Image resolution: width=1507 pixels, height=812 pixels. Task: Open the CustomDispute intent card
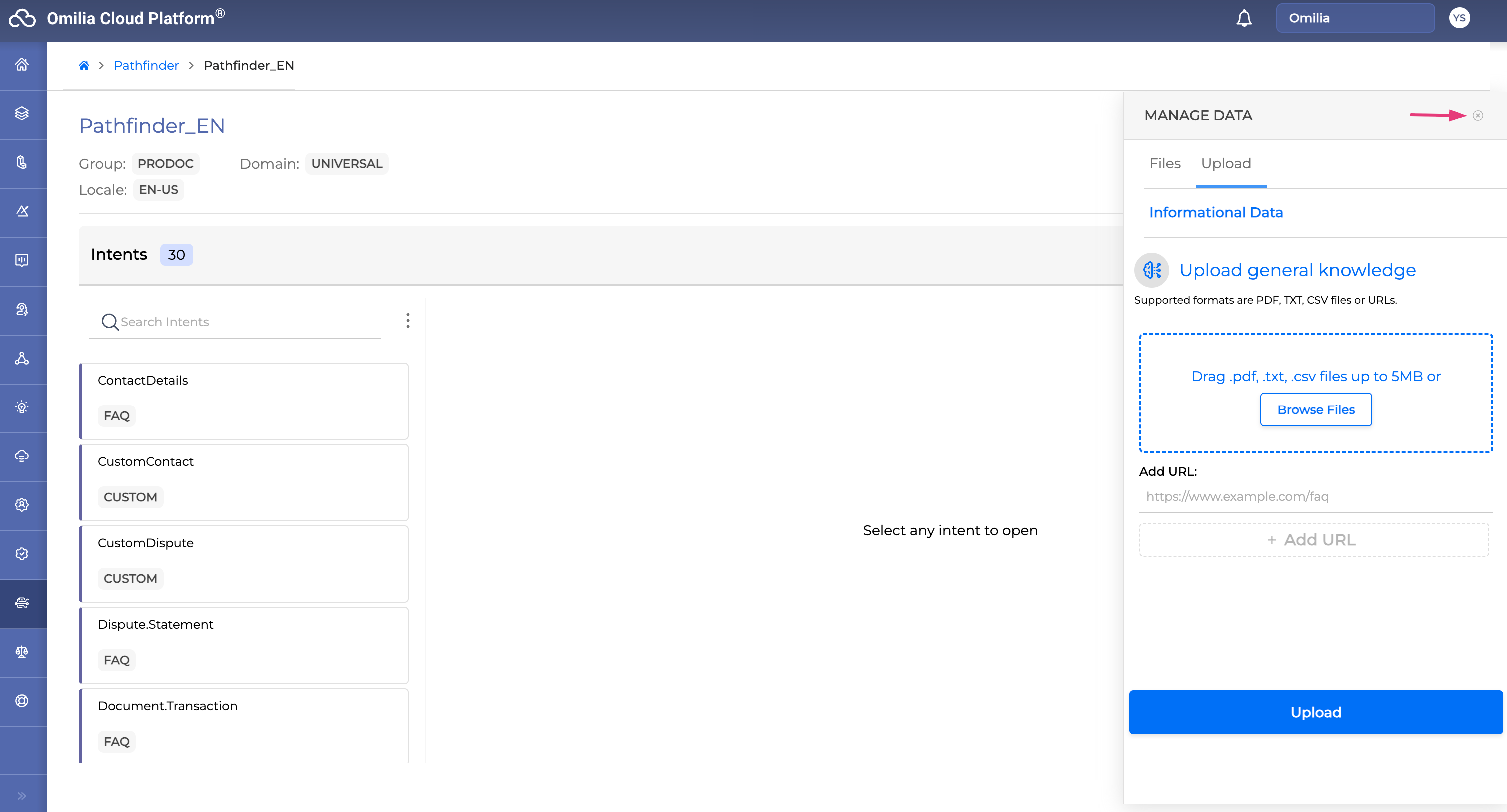244,563
